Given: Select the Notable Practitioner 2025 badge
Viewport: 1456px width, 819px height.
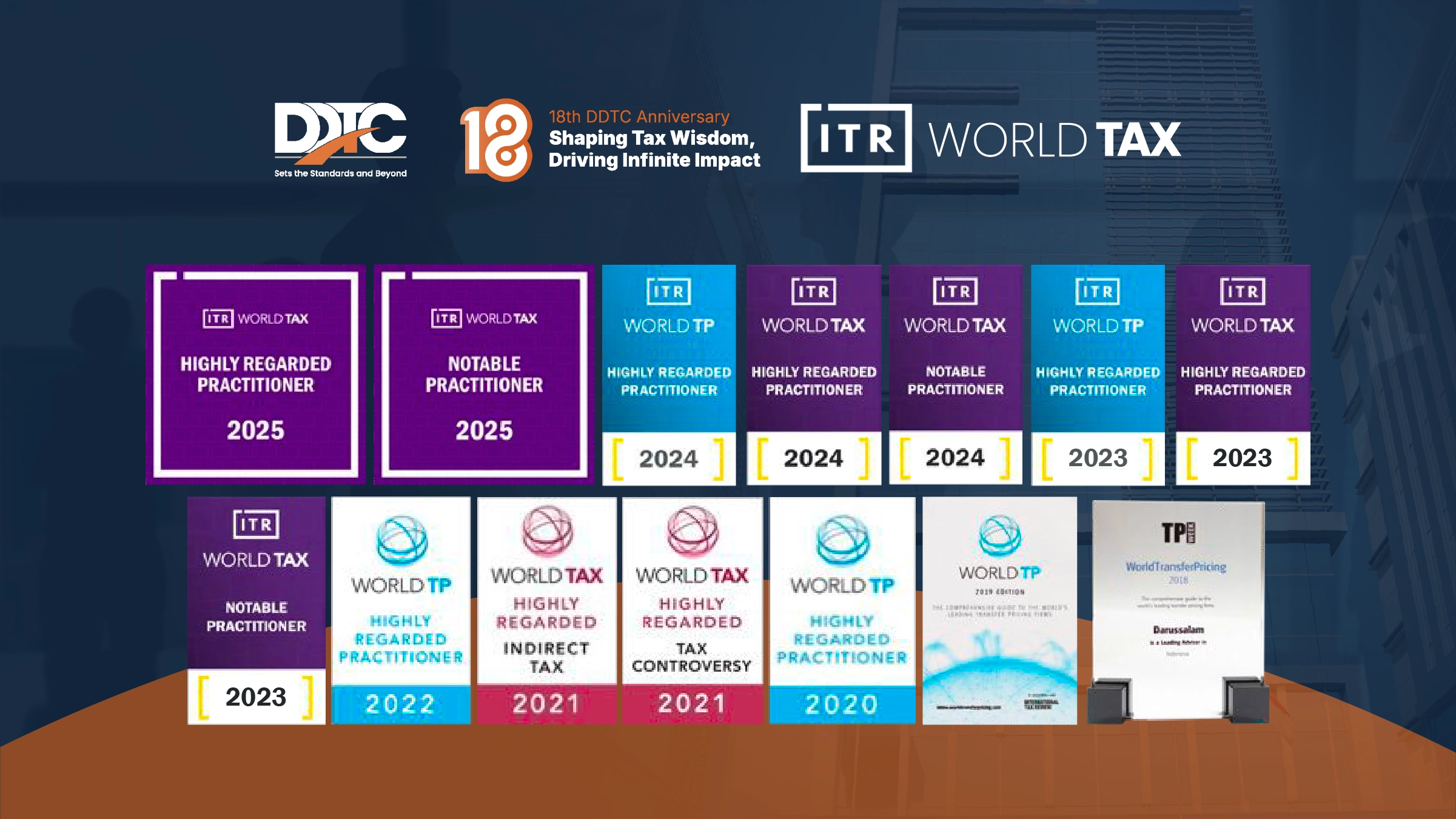Looking at the screenshot, I should 482,373.
